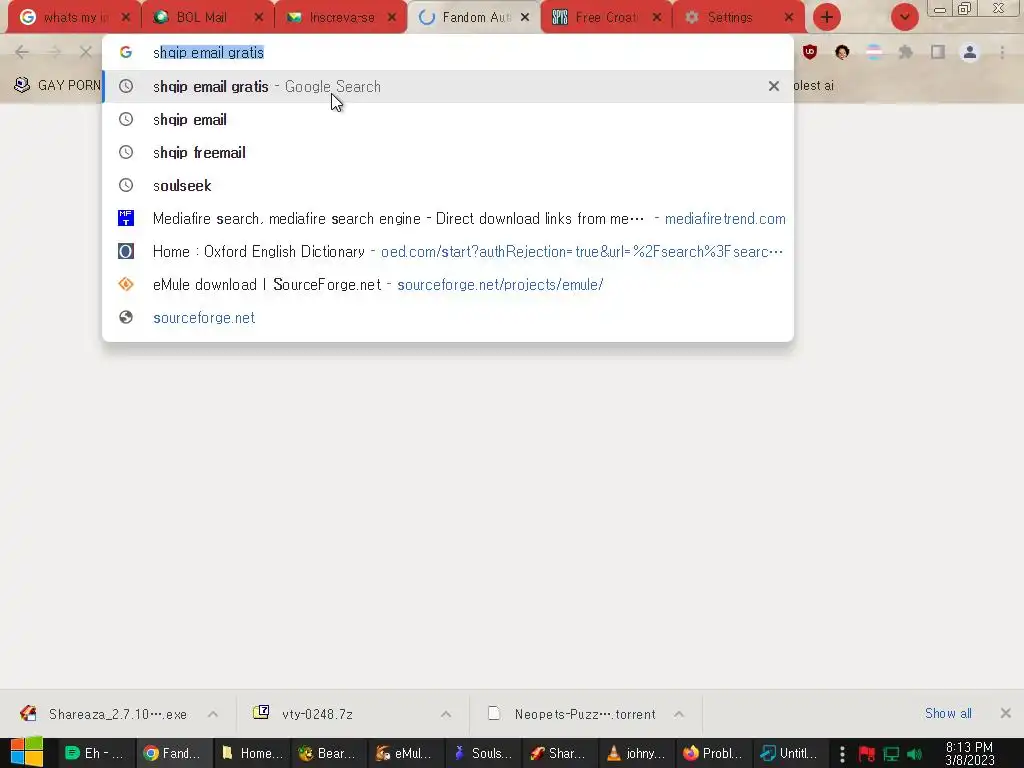Open the Shareaza_2.7.10 exe download

point(104,714)
